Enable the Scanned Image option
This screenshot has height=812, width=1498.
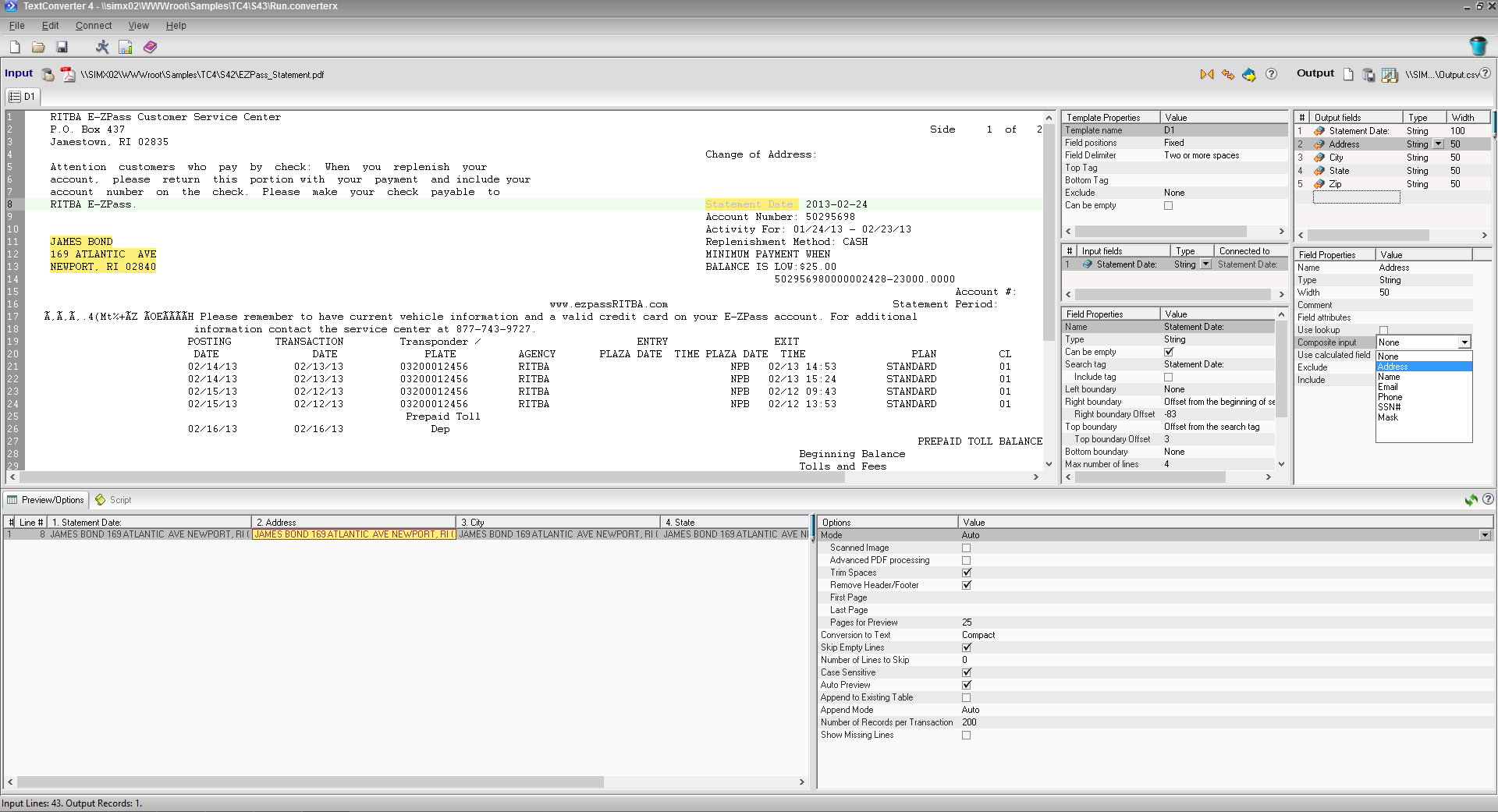point(966,548)
